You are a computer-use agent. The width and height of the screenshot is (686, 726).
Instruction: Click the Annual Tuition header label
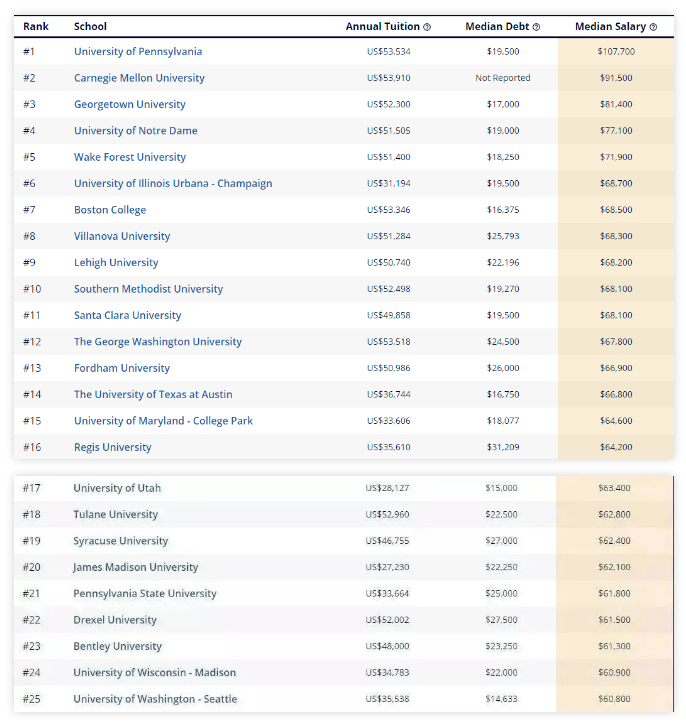[383, 26]
